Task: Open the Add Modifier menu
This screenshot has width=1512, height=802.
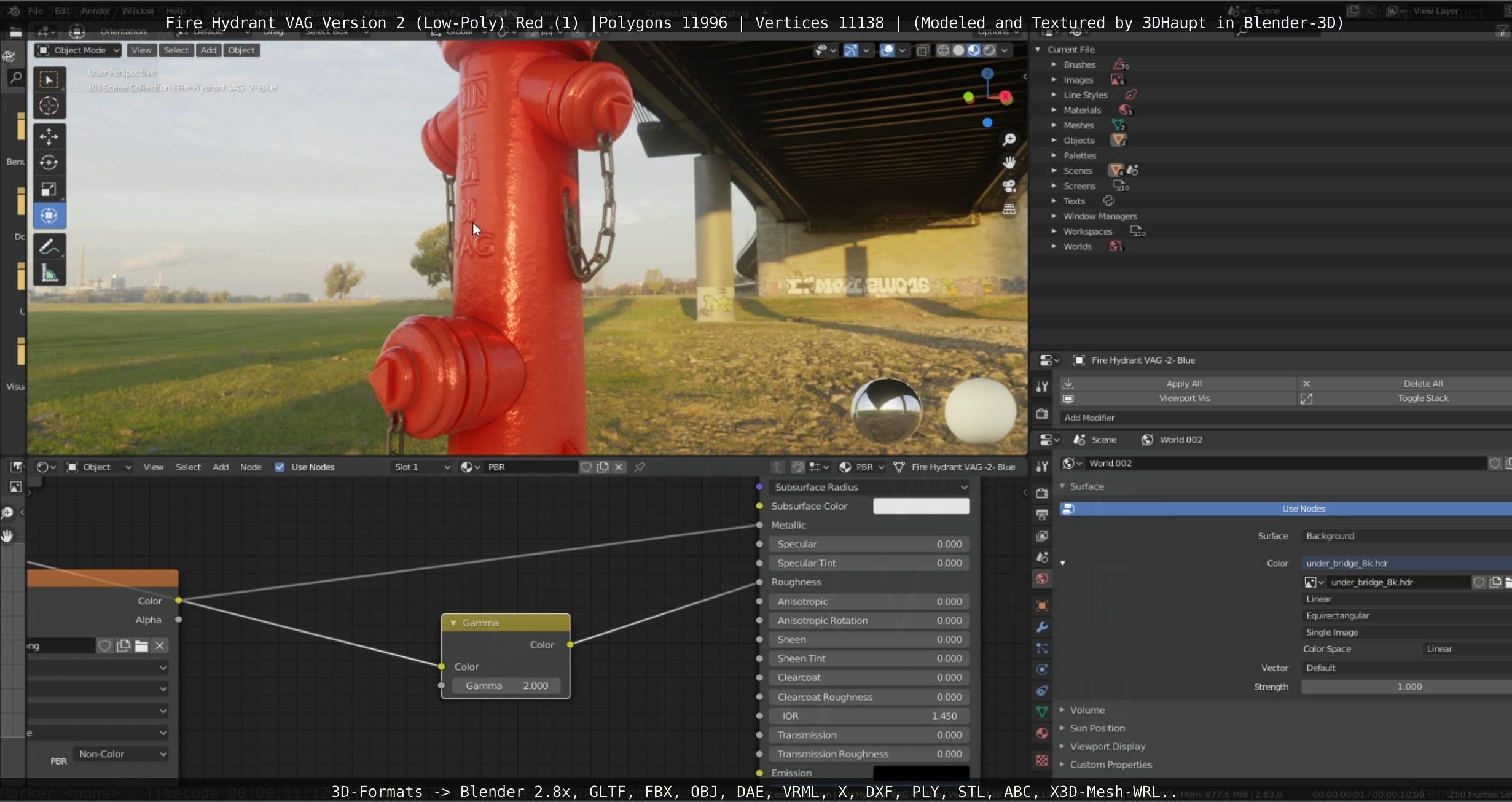Action: [1286, 418]
